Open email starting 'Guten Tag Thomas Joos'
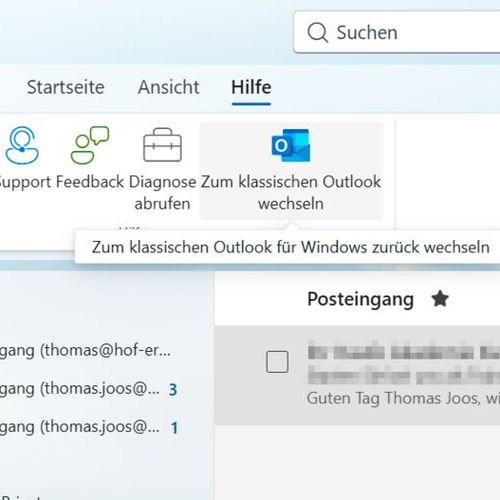The width and height of the screenshot is (500, 500). pyautogui.click(x=357, y=375)
